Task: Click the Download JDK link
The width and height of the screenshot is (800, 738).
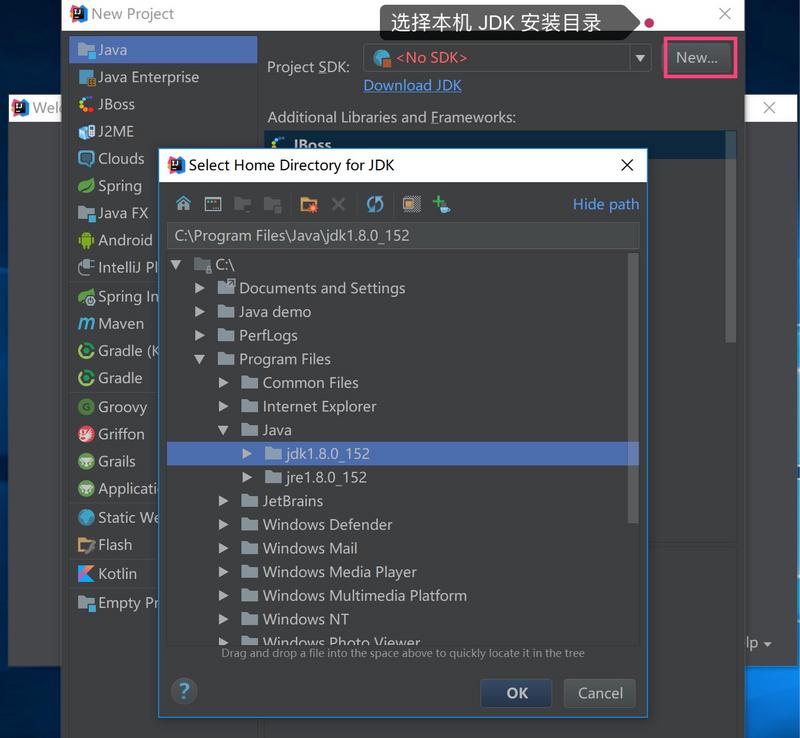Action: point(412,85)
